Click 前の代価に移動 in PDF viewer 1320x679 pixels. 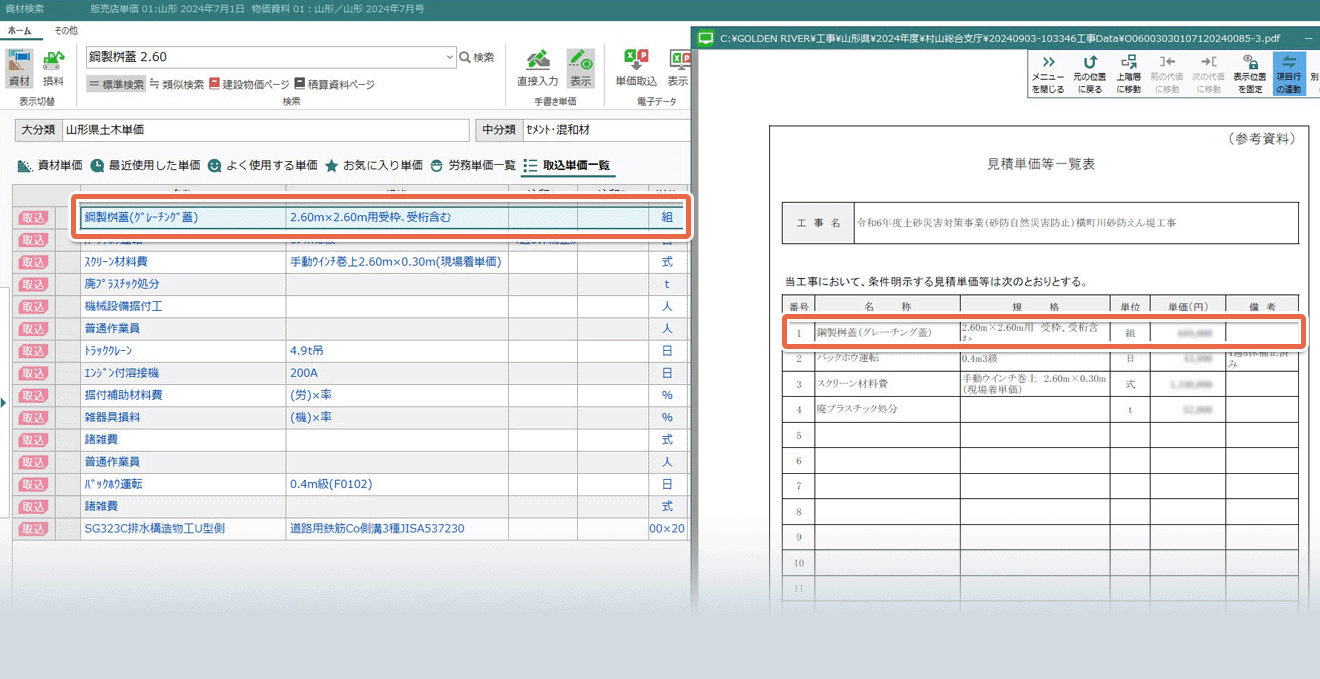pyautogui.click(x=1167, y=74)
